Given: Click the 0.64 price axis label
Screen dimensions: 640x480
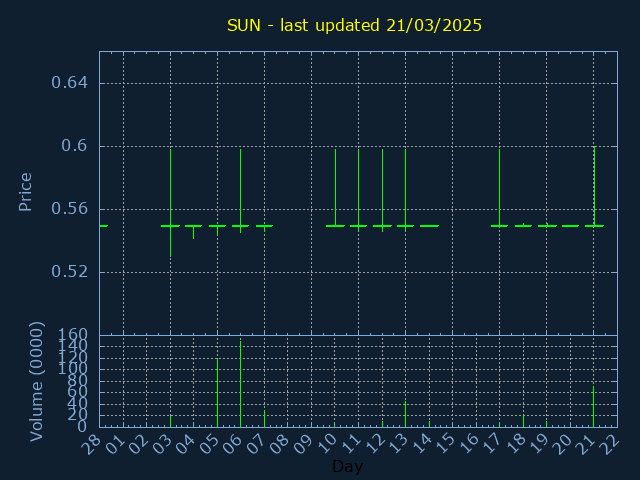Looking at the screenshot, I should pyautogui.click(x=69, y=83).
